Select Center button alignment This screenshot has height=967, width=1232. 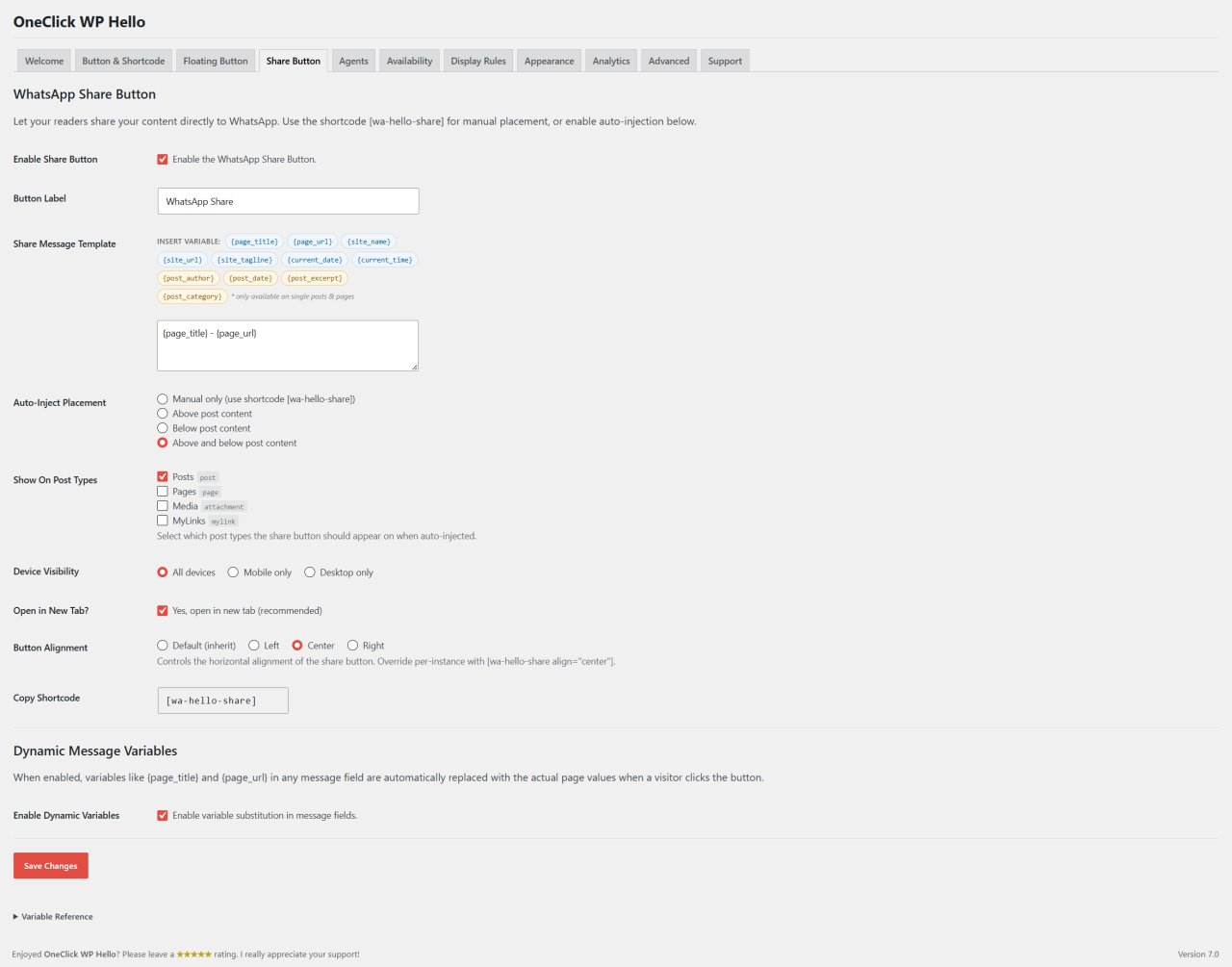297,646
